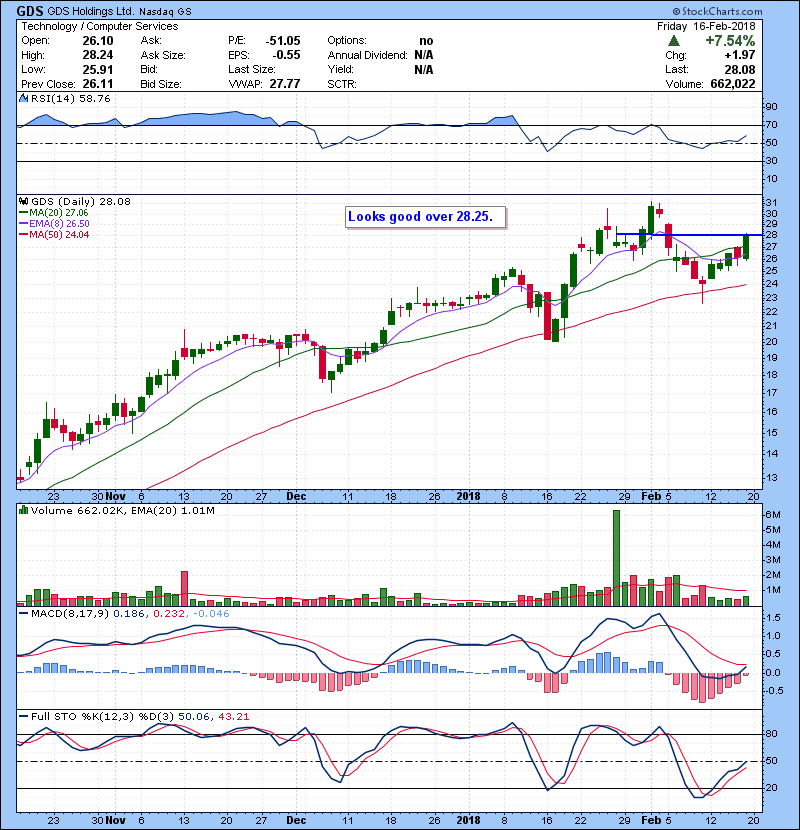Click the Options value "no"
800x830 pixels.
(426, 41)
